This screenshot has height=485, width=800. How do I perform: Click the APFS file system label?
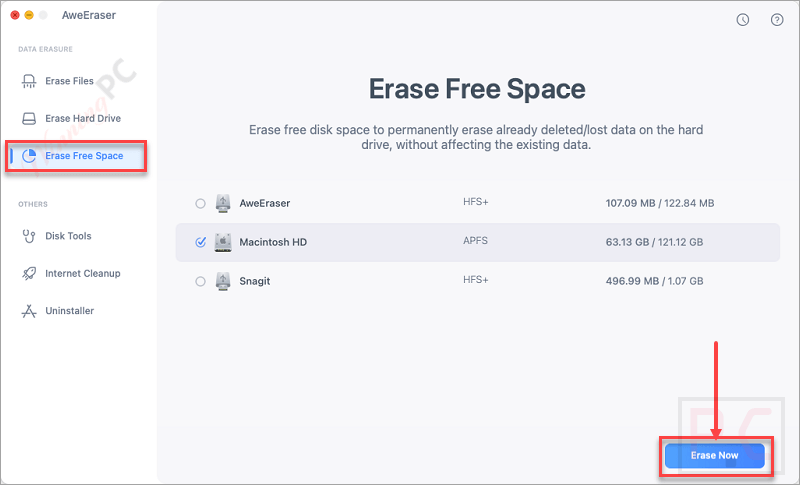[x=475, y=241]
